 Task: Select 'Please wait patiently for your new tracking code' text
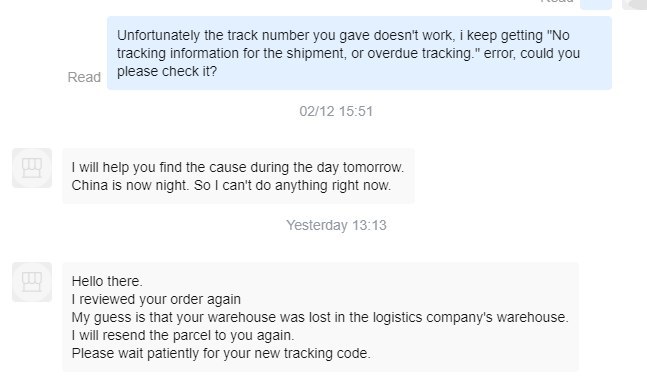coord(221,353)
